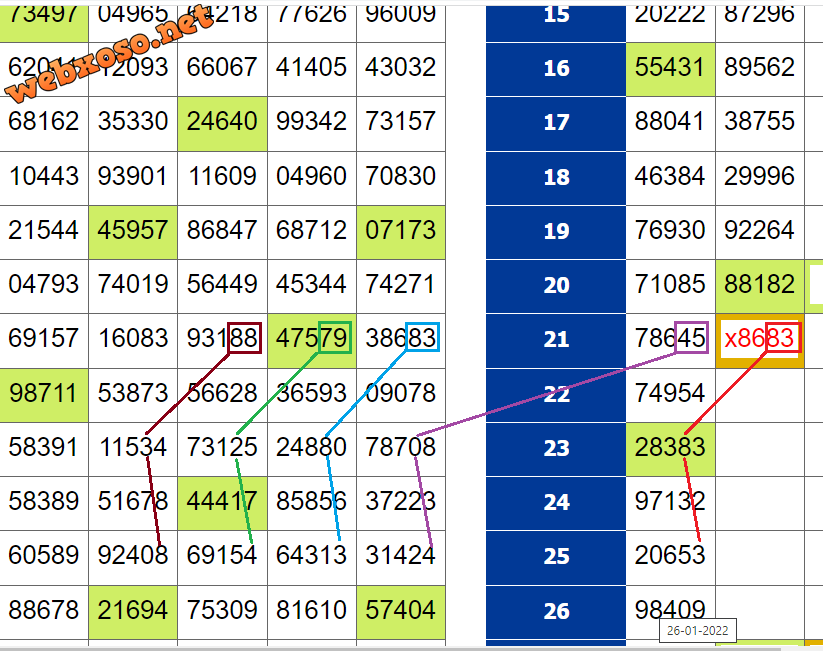Click the green highlighted cell 28383
This screenshot has height=651, width=823.
pos(670,447)
